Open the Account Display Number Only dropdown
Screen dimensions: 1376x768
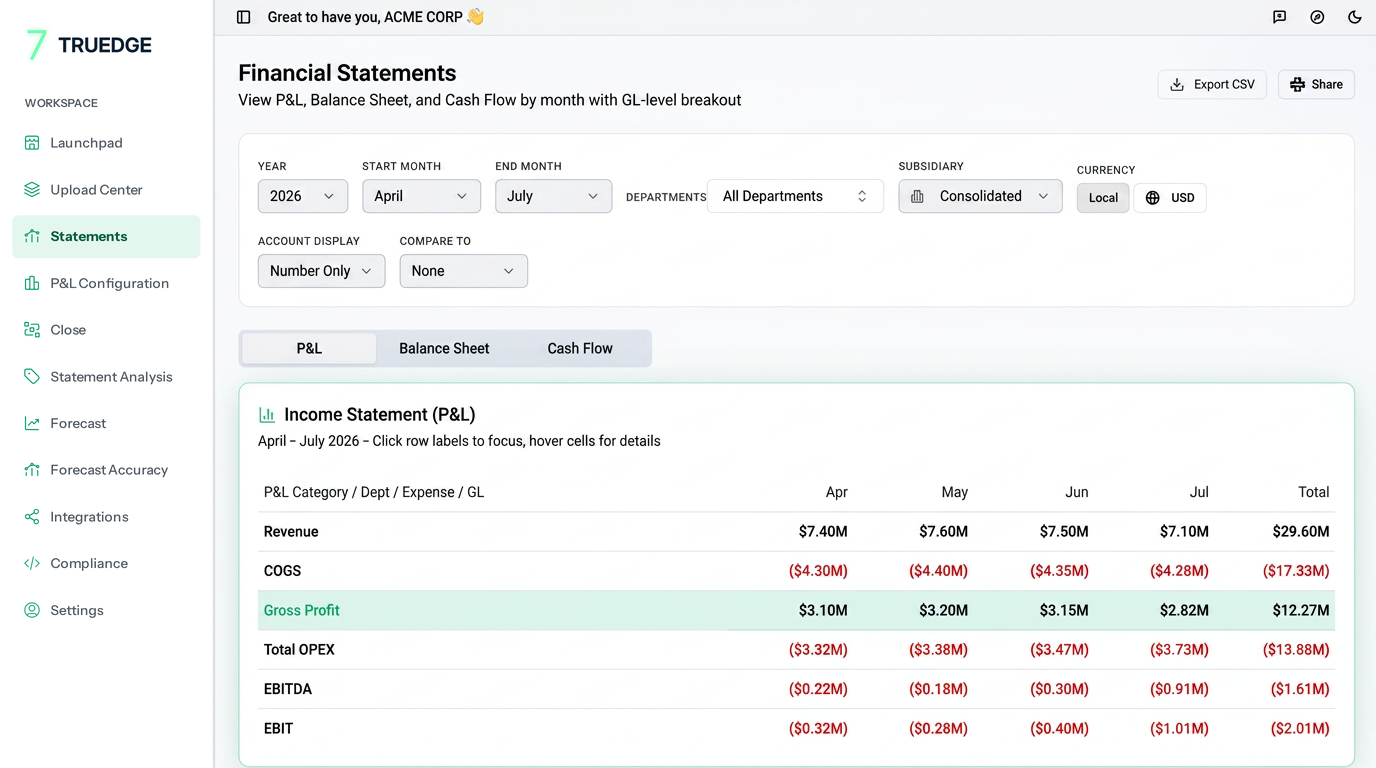[321, 271]
